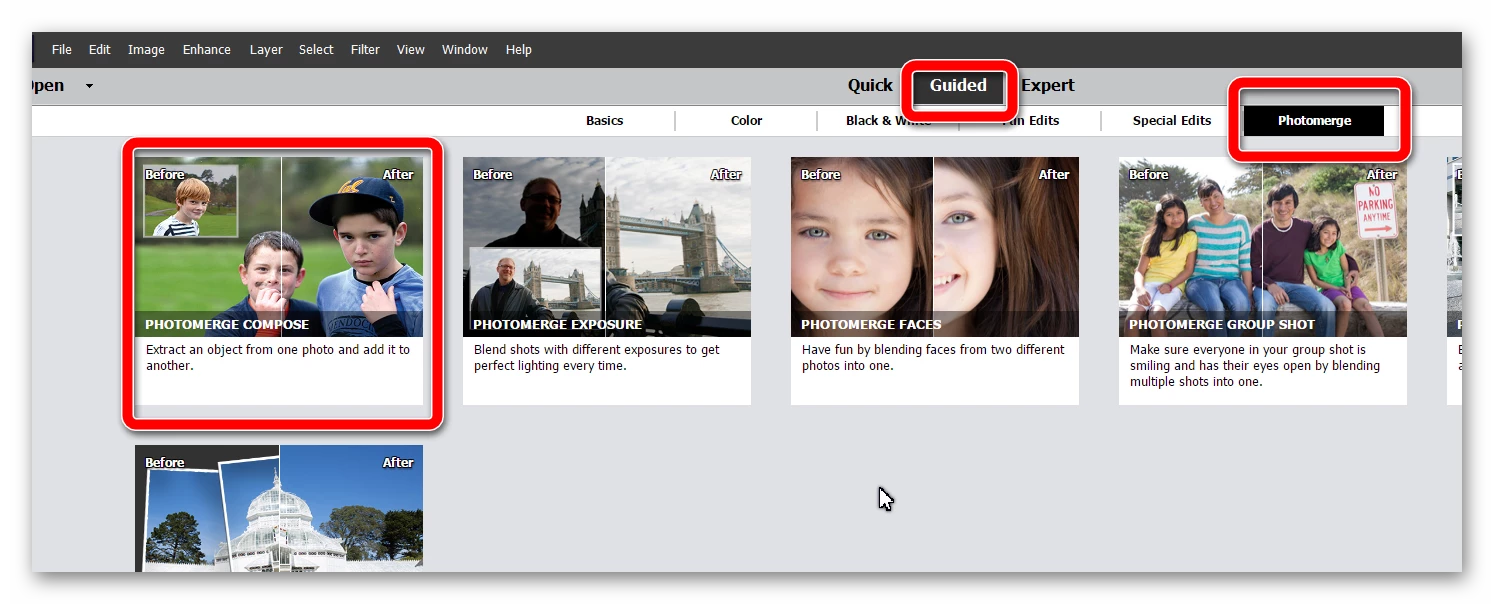Screen dimensions: 1494x604
Task: Click 'Extract an object from one photo' description
Action: [x=278, y=358]
